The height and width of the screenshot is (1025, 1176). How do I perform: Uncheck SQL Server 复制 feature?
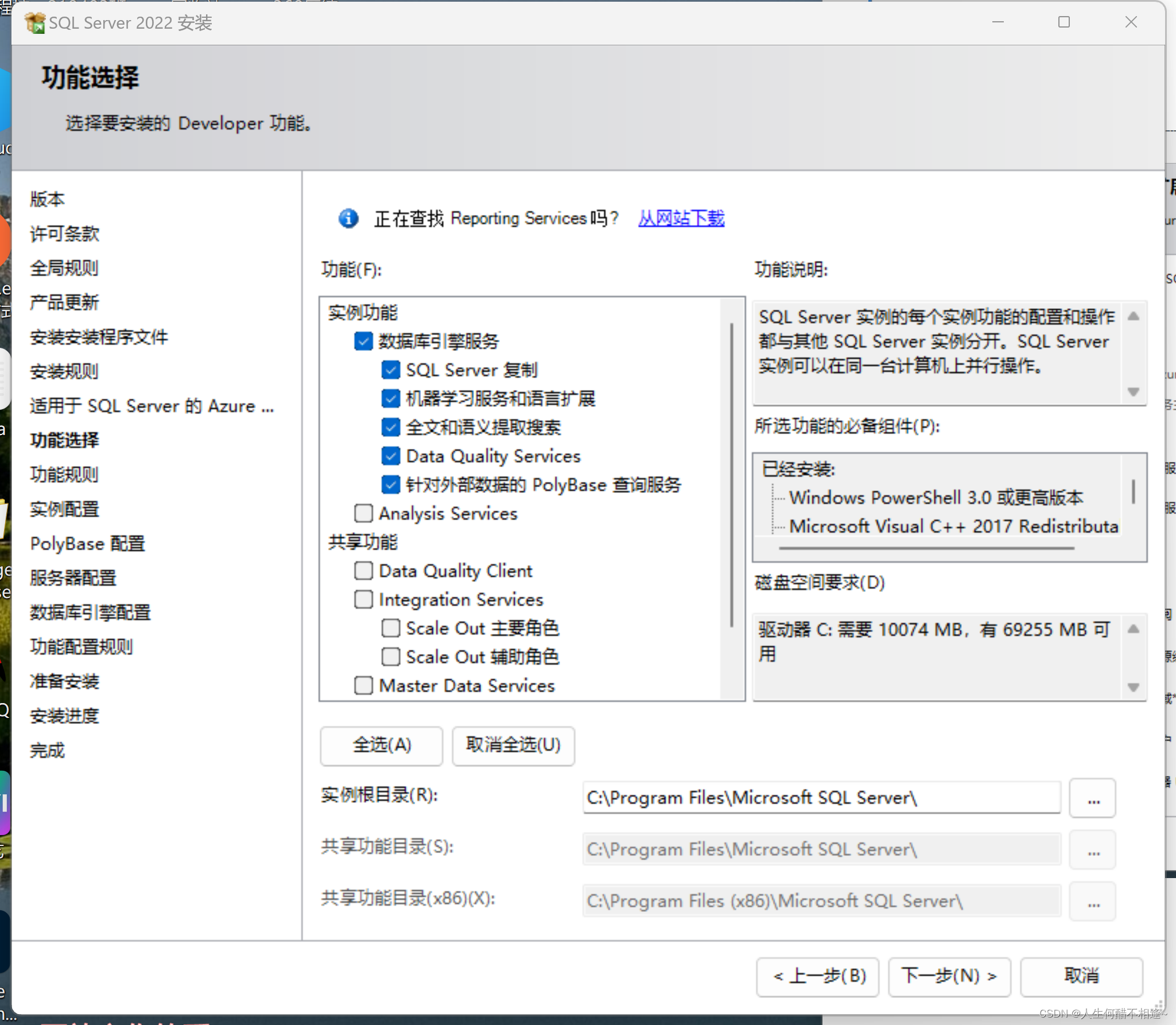tap(390, 370)
